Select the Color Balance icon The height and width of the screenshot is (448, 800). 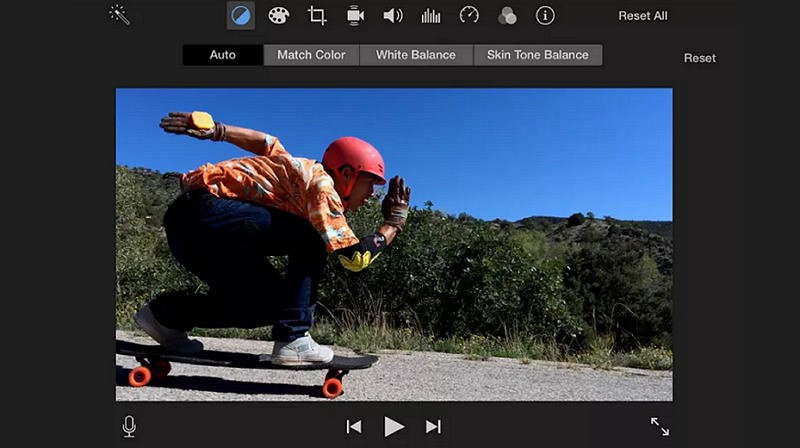pos(241,15)
